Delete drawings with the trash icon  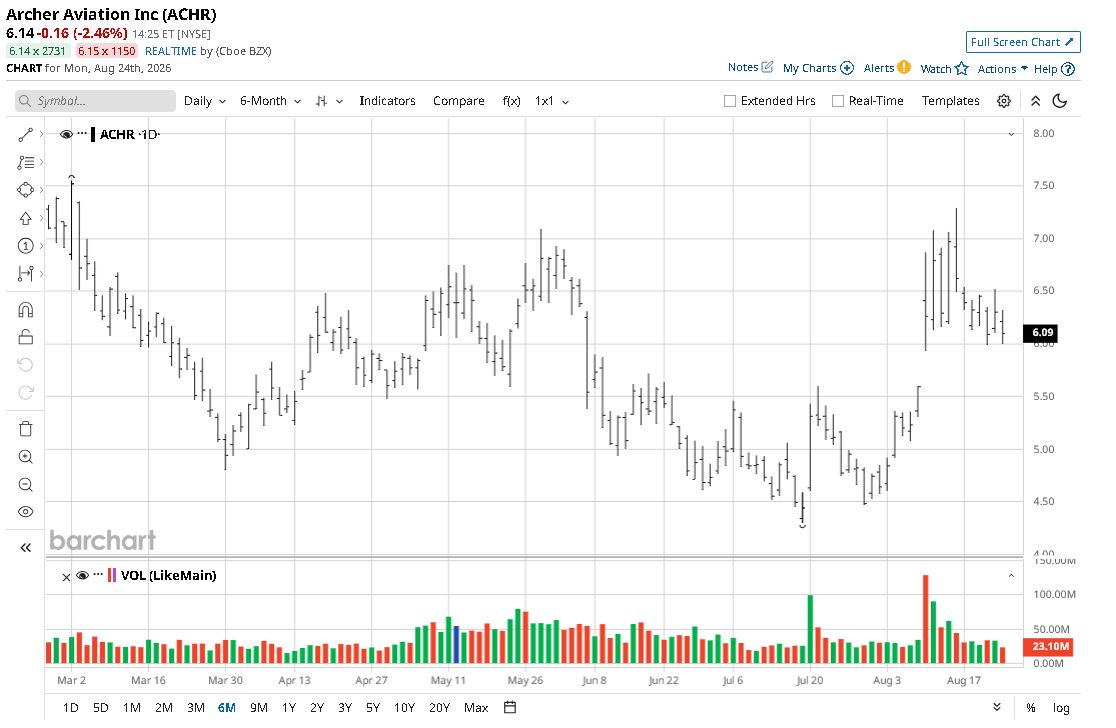pos(26,428)
